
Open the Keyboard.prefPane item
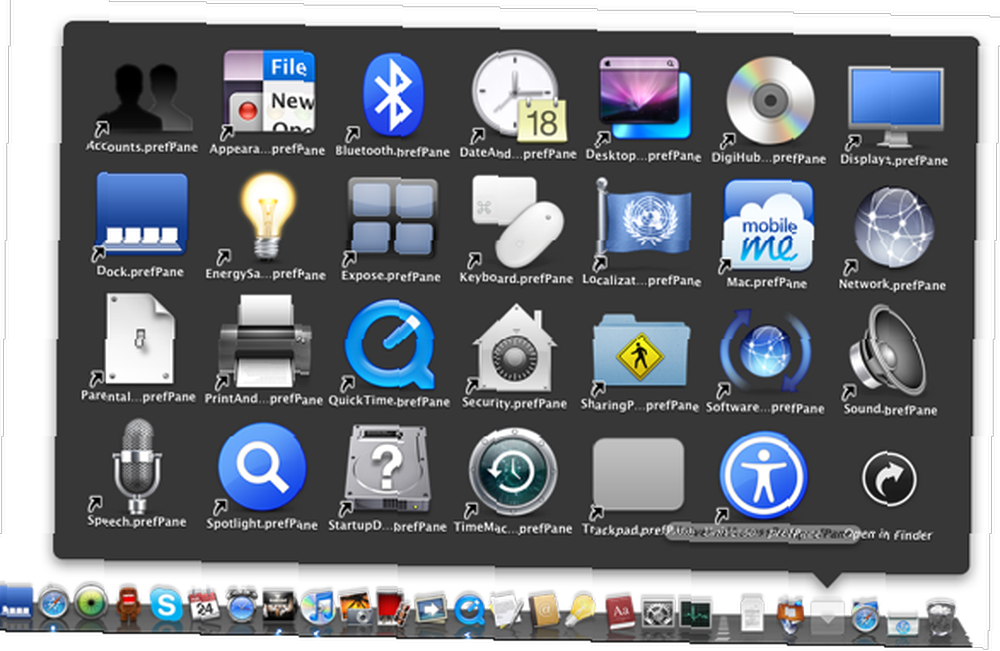pos(518,221)
